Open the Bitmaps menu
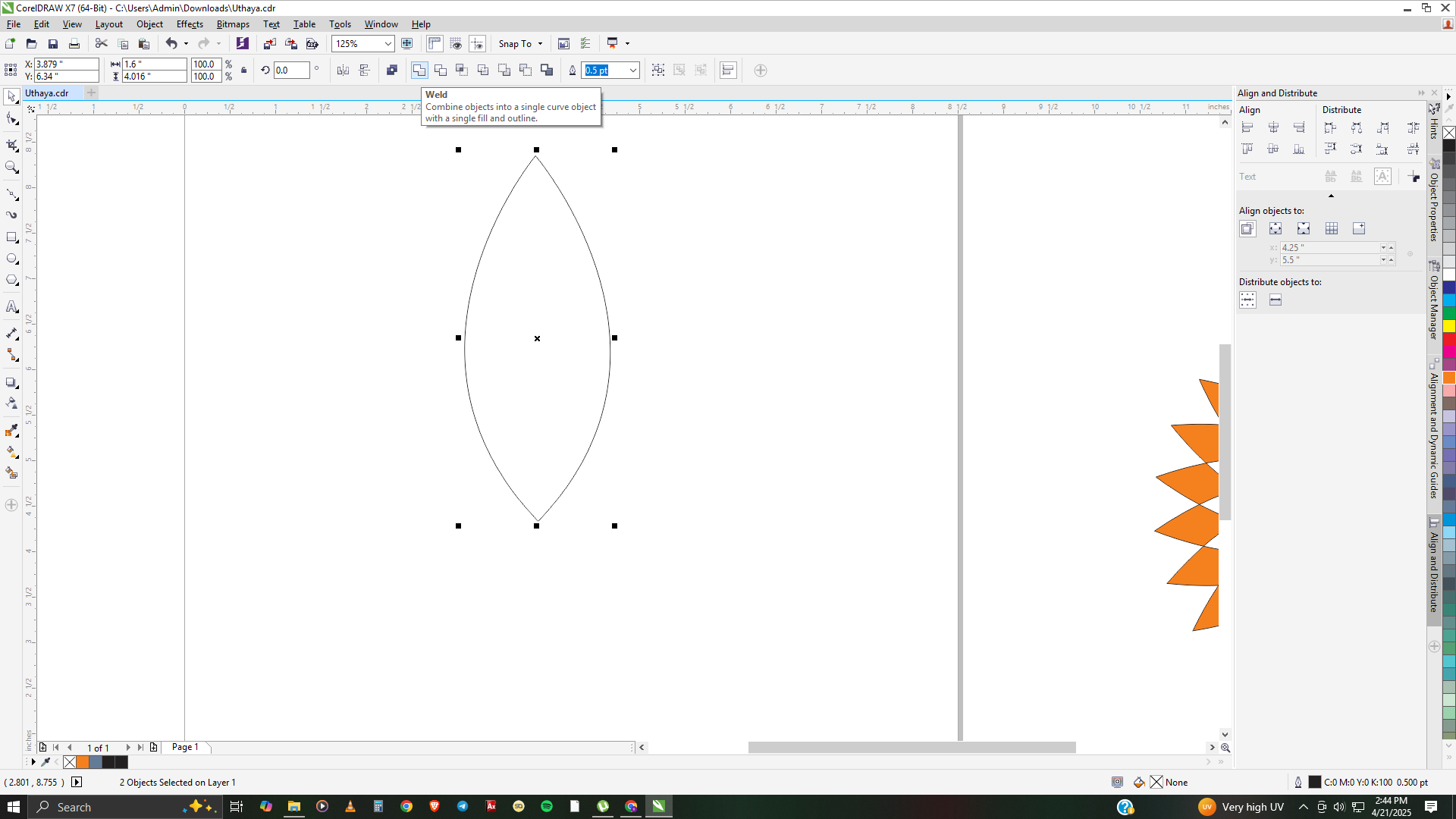The width and height of the screenshot is (1456, 819). click(233, 24)
